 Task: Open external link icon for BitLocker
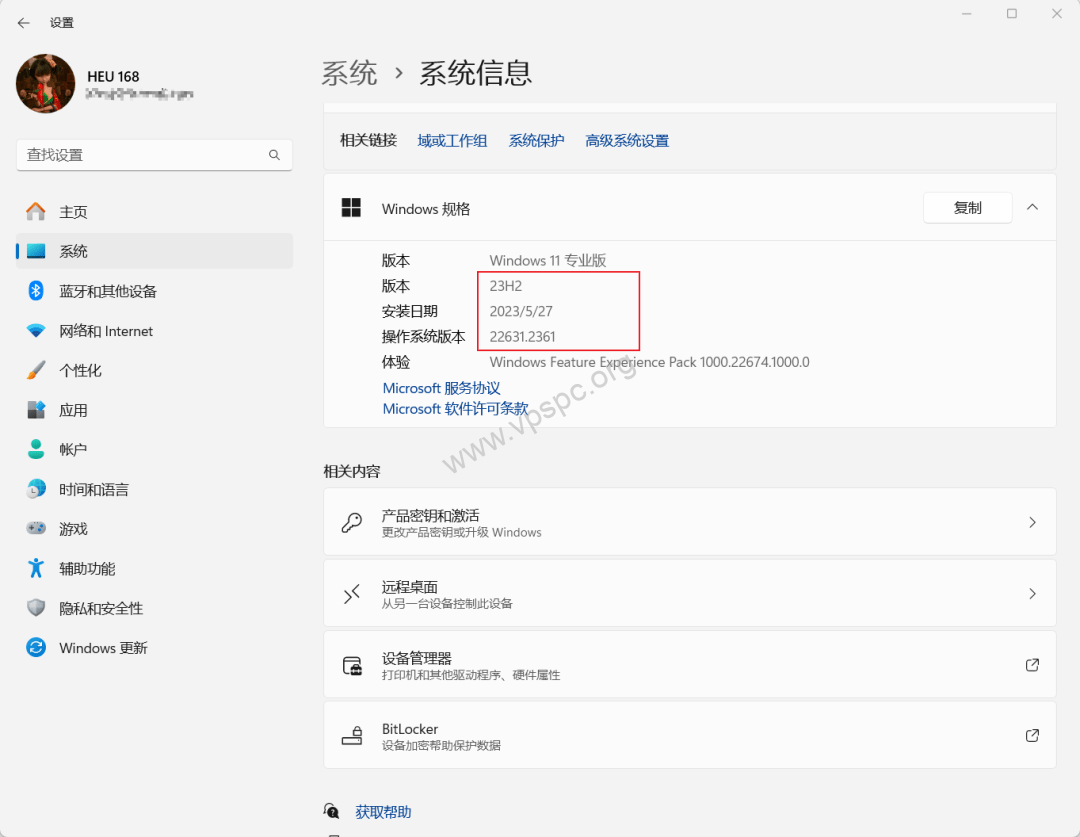click(x=1032, y=736)
